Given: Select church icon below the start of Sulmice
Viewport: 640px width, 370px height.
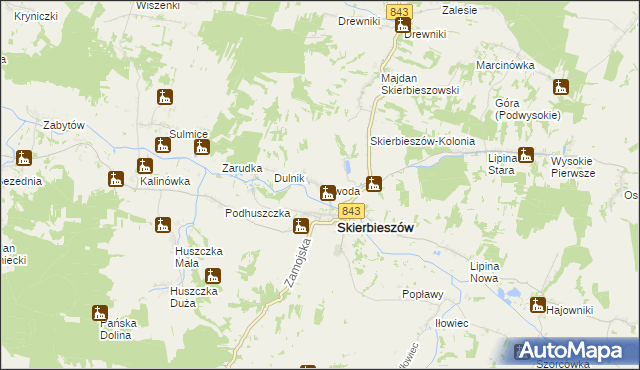Looking at the screenshot, I should coord(163,145).
